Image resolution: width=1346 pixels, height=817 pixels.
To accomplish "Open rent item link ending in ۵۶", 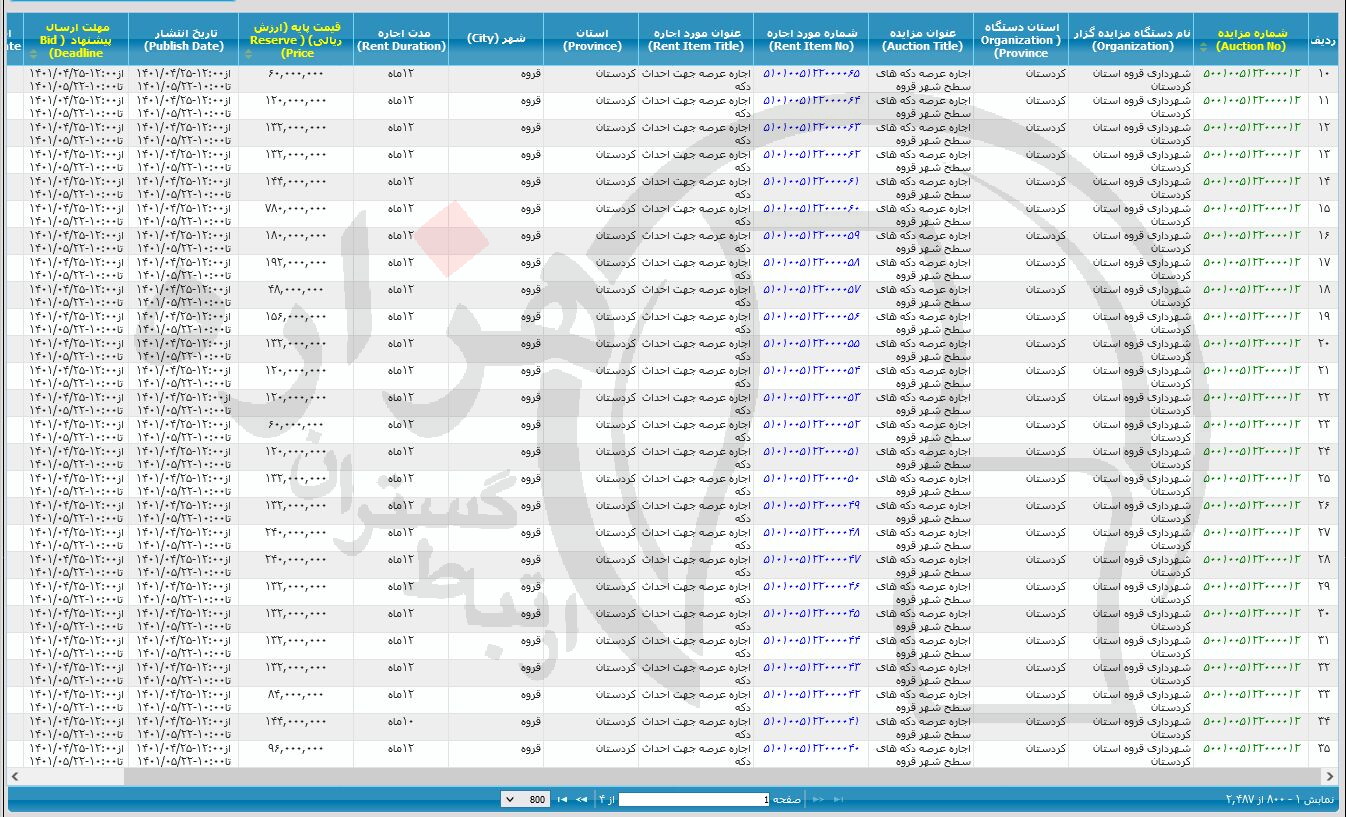I will point(811,316).
